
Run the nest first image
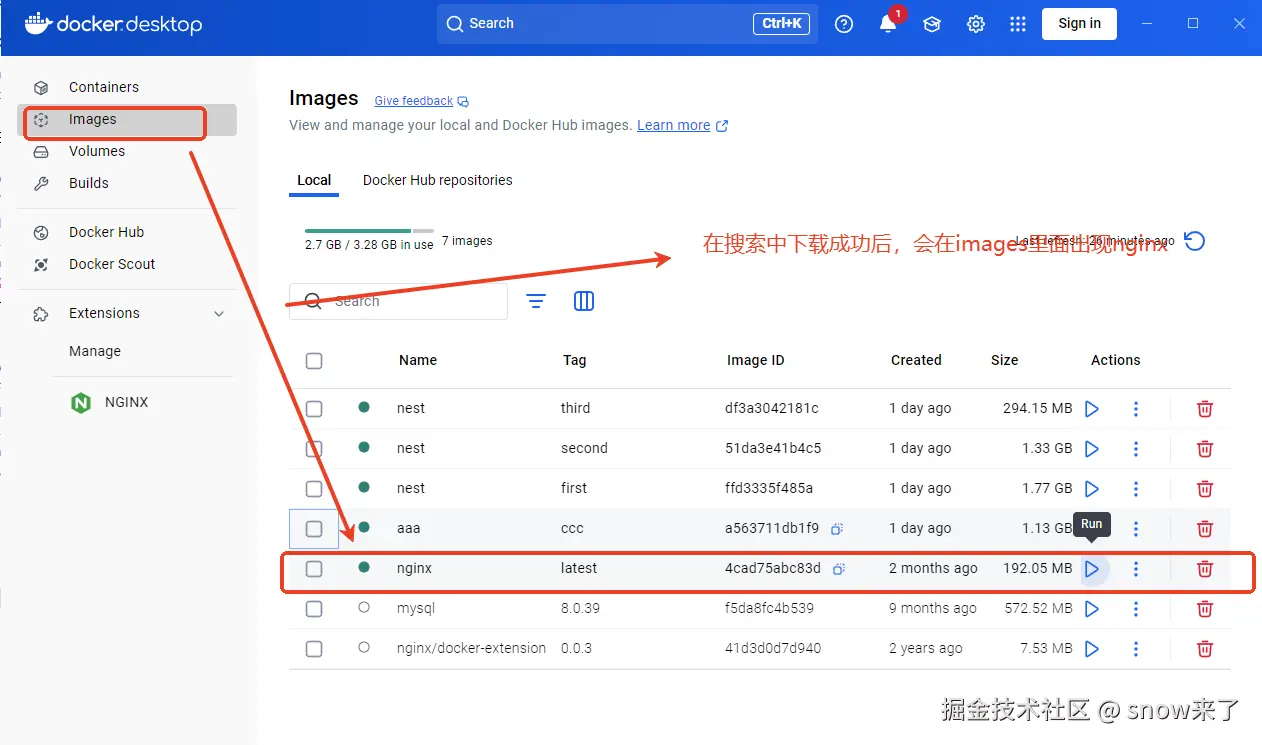1092,489
